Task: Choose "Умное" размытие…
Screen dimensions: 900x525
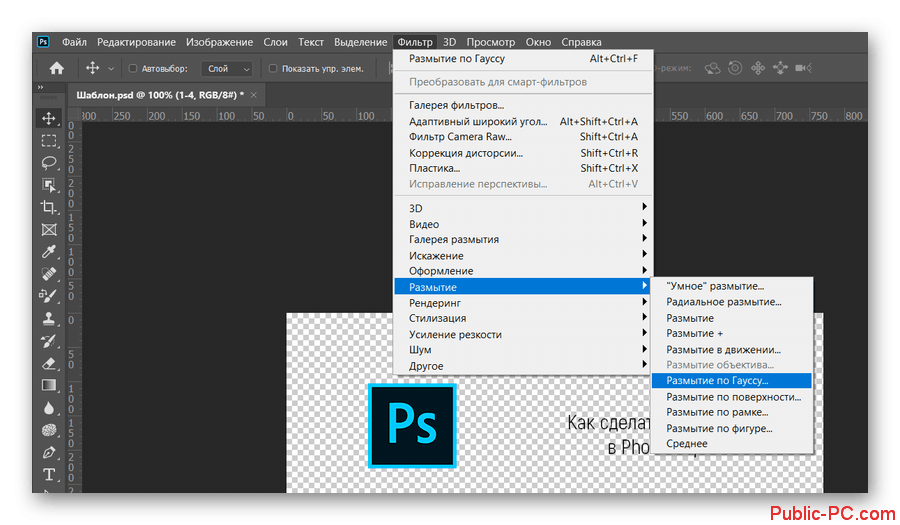Action: [731, 286]
